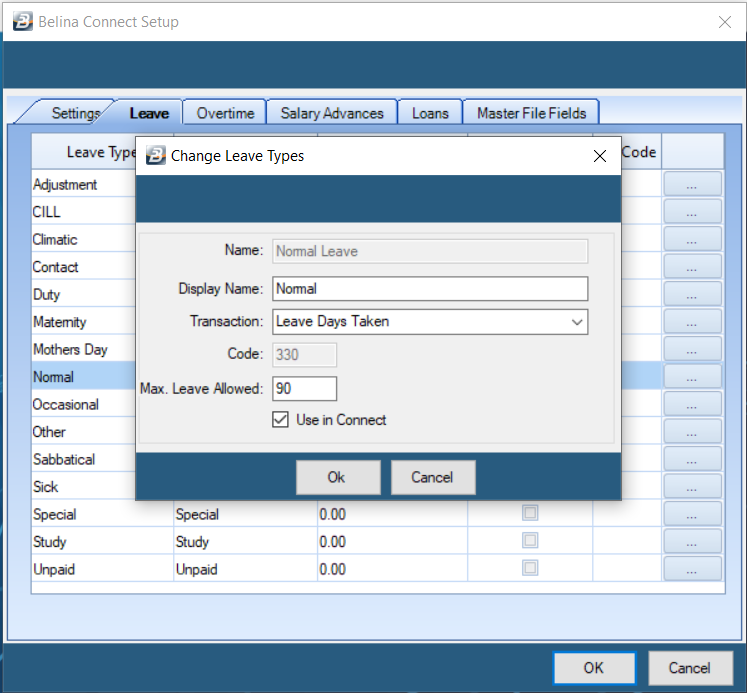Select the Occasional leave type row

(84, 404)
